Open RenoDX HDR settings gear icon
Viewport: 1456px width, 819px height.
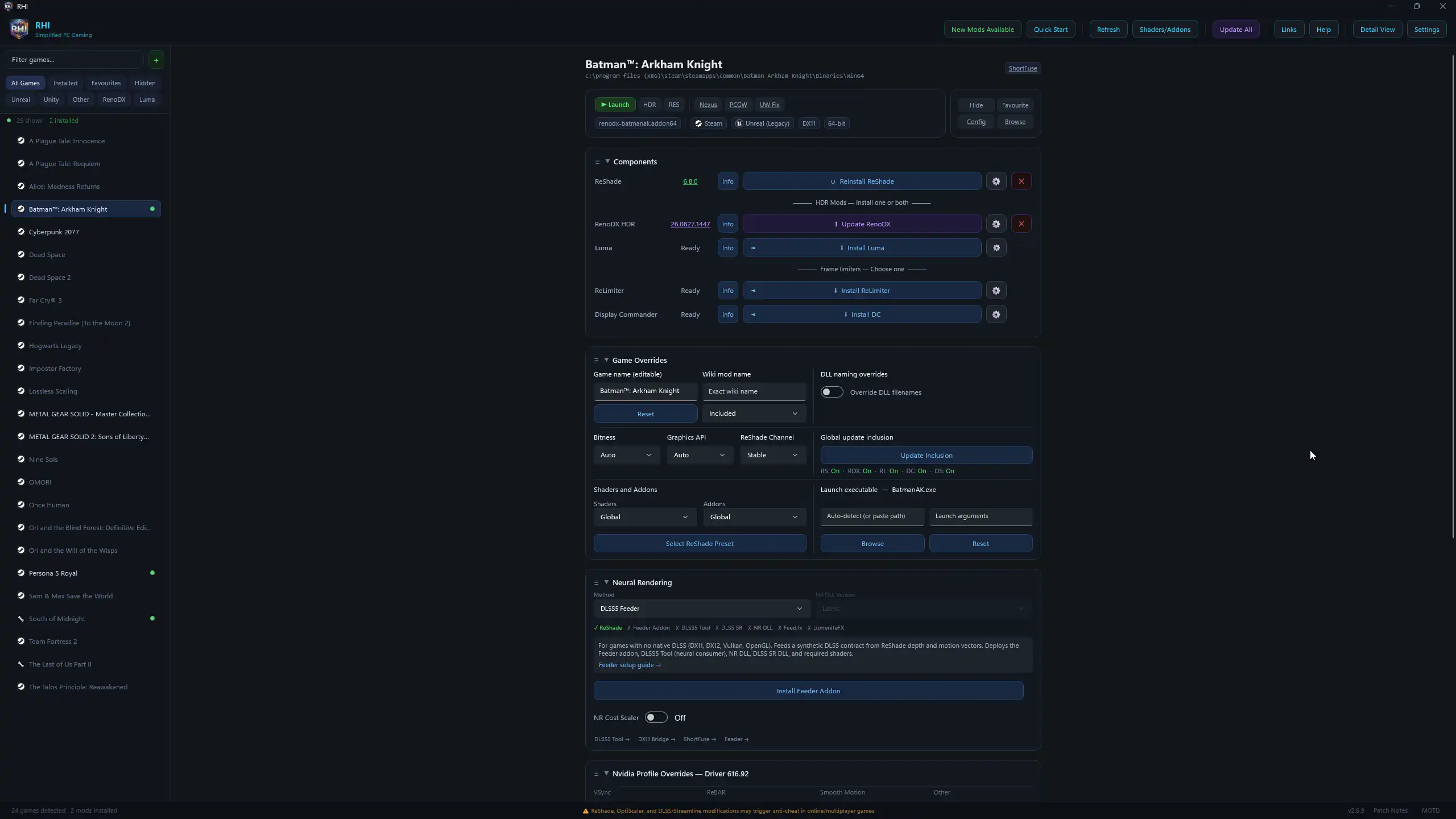tap(996, 224)
